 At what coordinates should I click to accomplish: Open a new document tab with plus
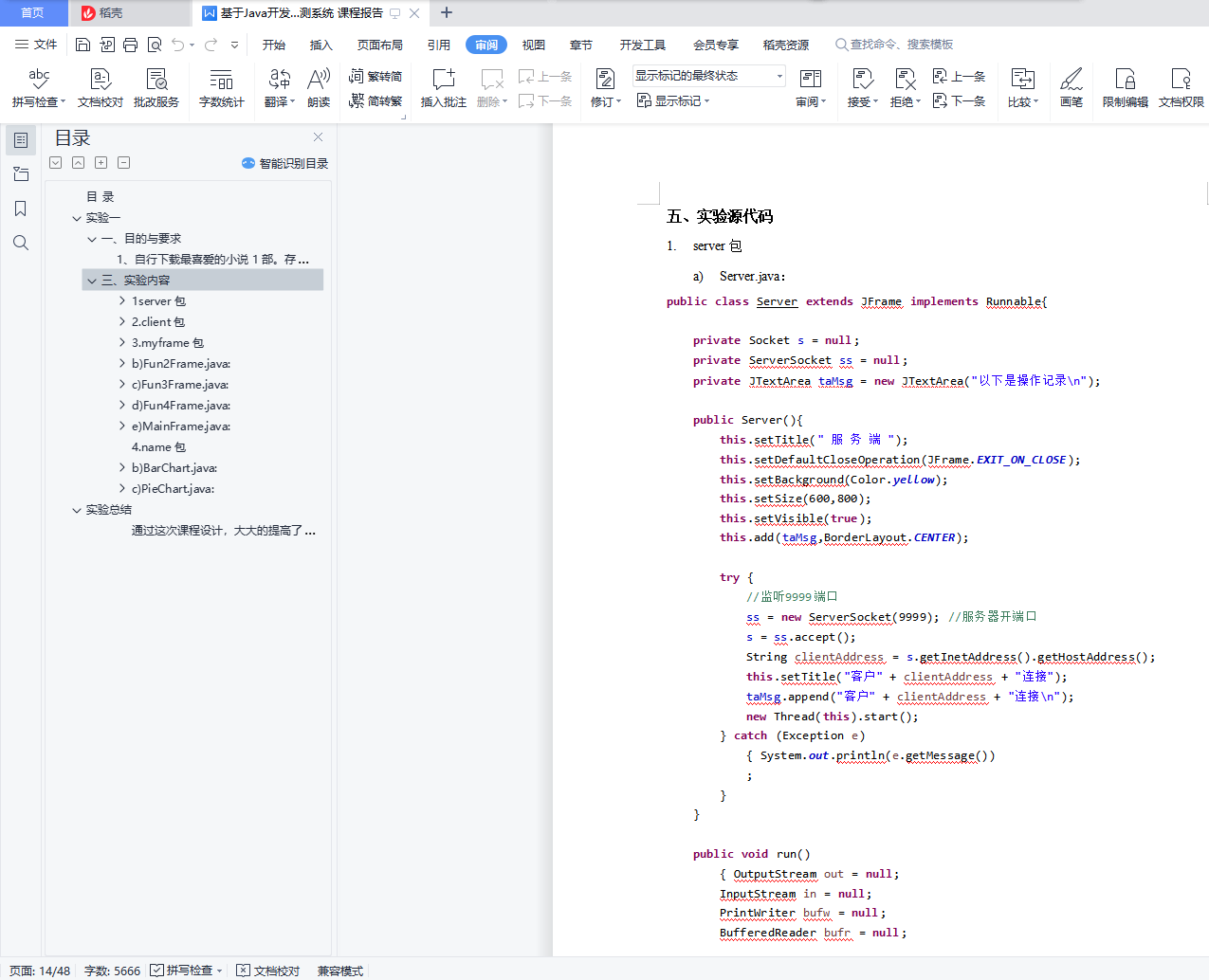tap(447, 13)
